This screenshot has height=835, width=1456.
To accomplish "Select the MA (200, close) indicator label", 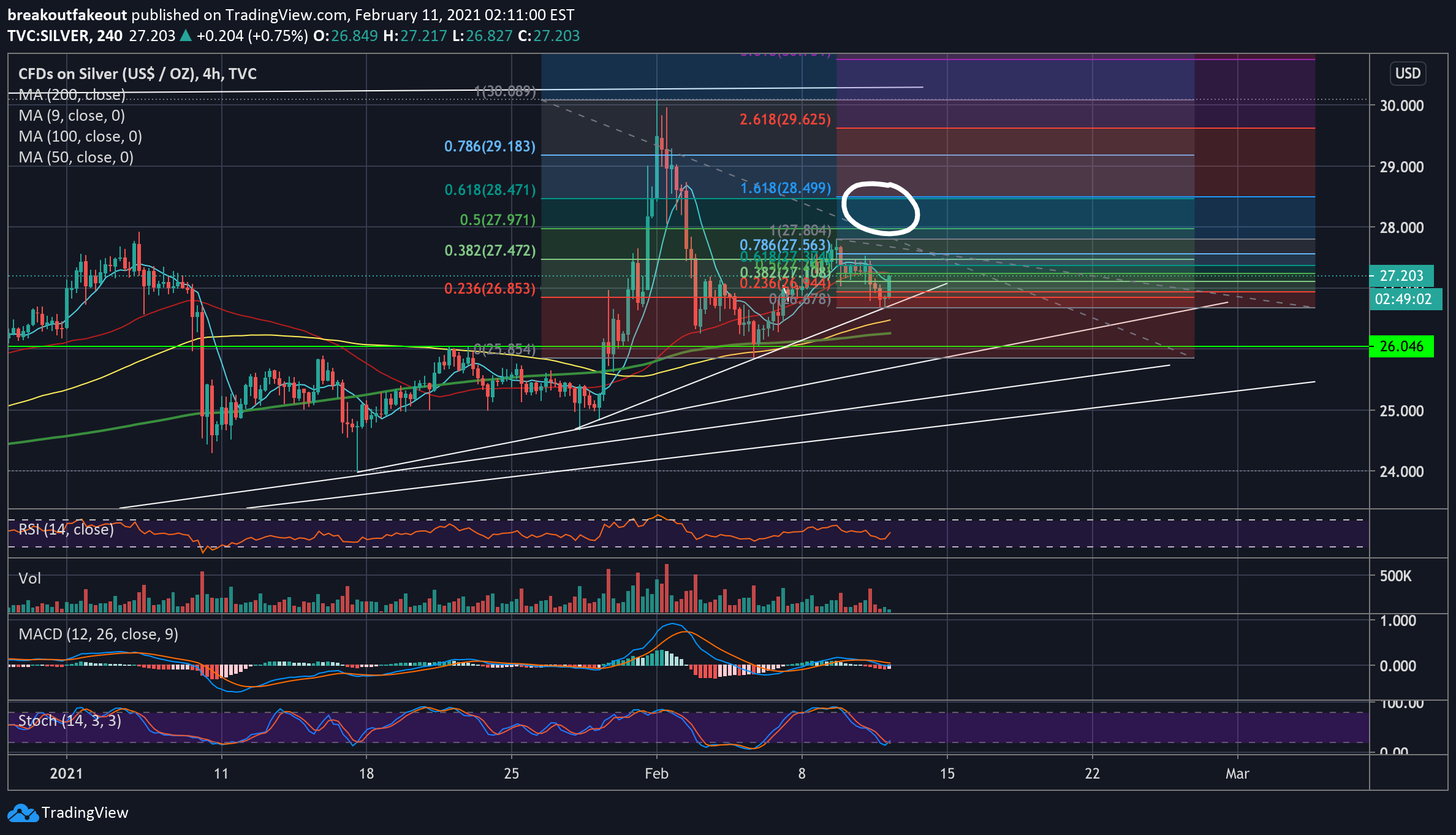I will (72, 95).
